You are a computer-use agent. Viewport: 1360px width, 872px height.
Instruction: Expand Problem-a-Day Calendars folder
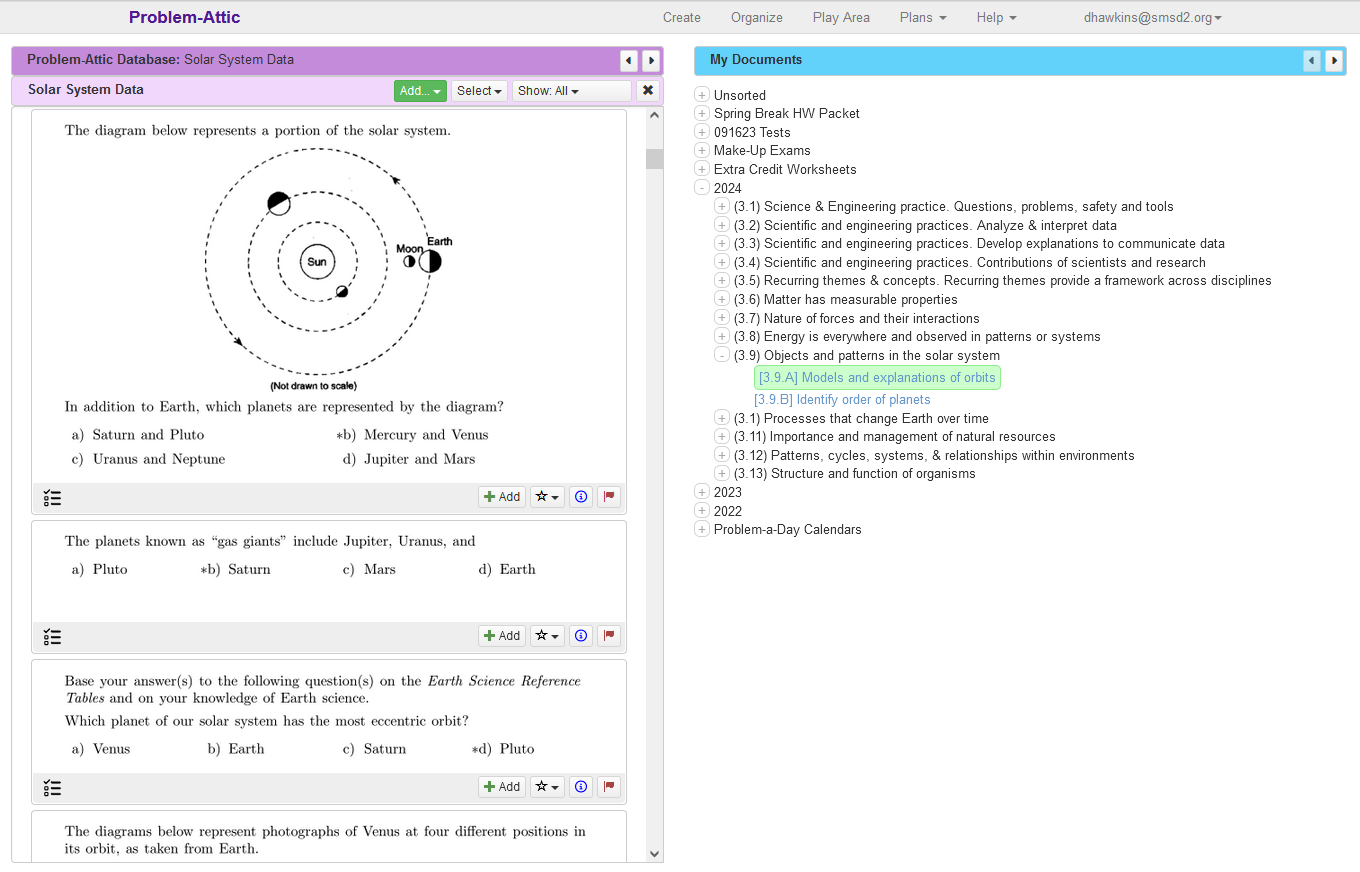pos(702,530)
